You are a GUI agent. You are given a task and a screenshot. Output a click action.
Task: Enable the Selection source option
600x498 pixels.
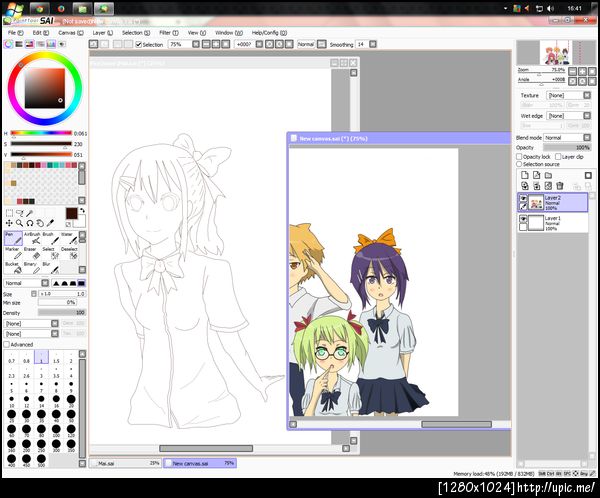coord(519,164)
